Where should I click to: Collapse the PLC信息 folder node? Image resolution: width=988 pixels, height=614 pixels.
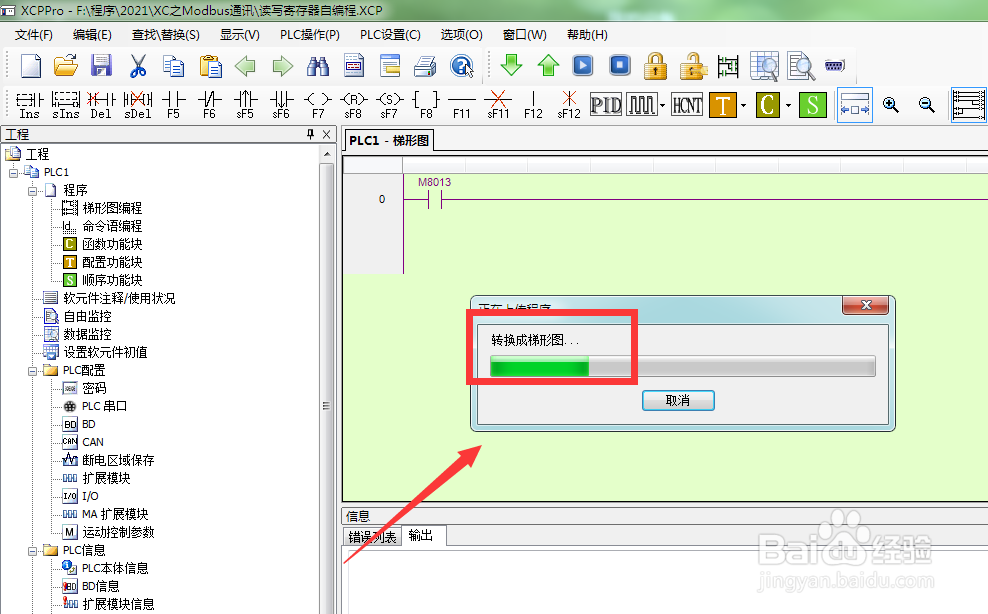point(32,551)
